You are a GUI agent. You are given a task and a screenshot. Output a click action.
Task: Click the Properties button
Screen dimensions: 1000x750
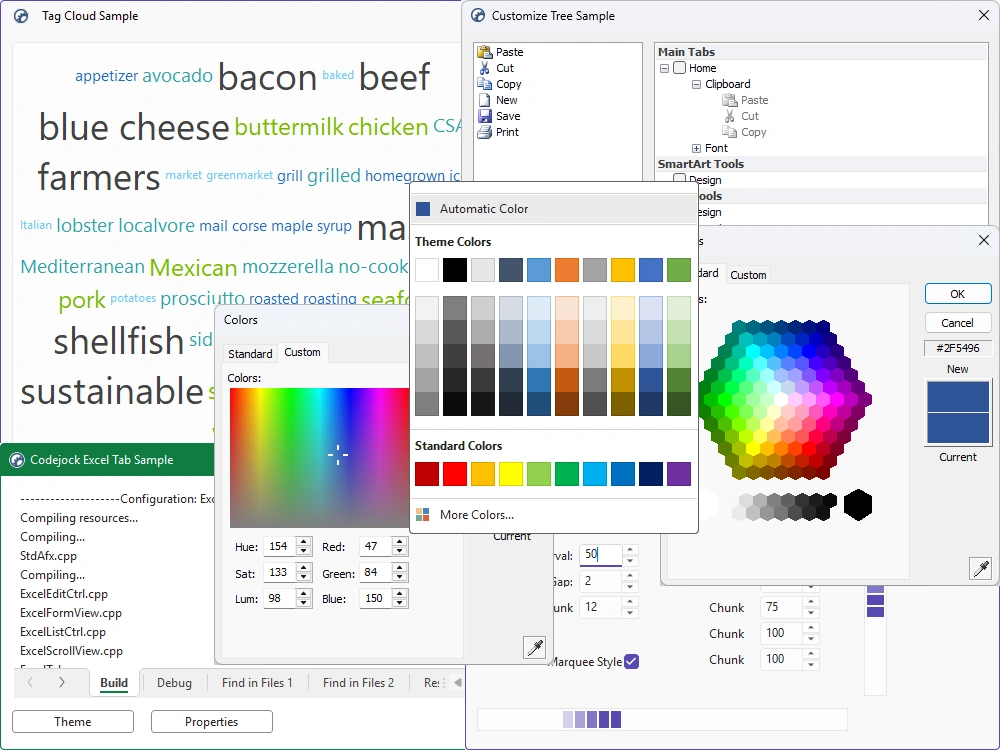pos(212,721)
